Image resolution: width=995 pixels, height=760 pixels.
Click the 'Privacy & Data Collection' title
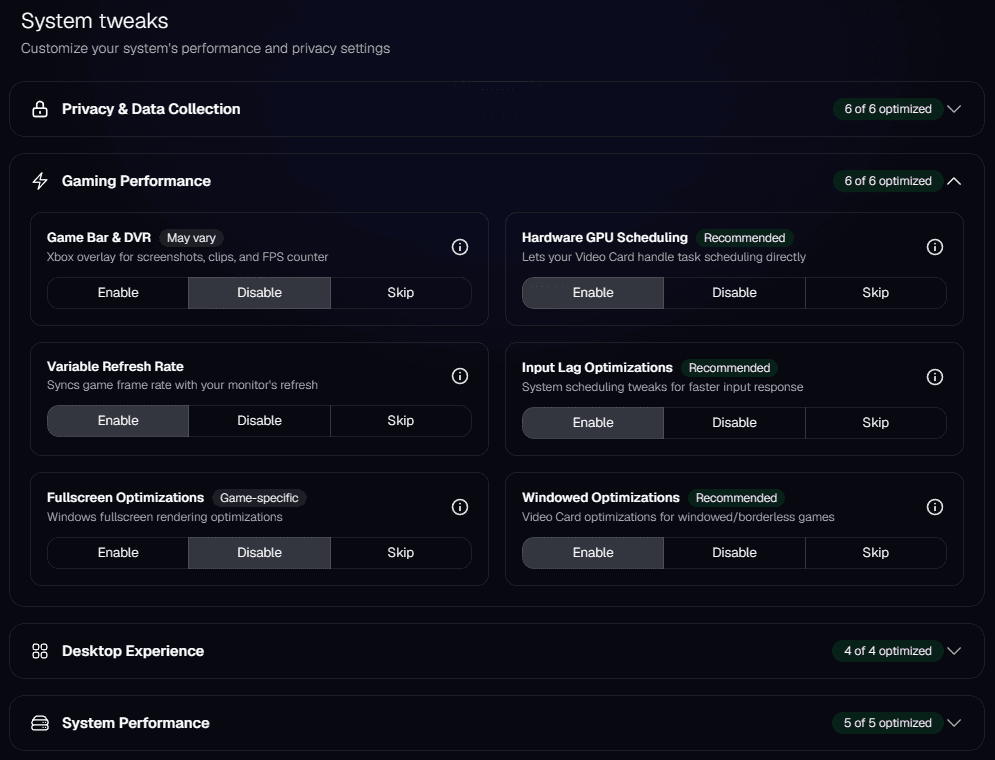[x=151, y=109]
